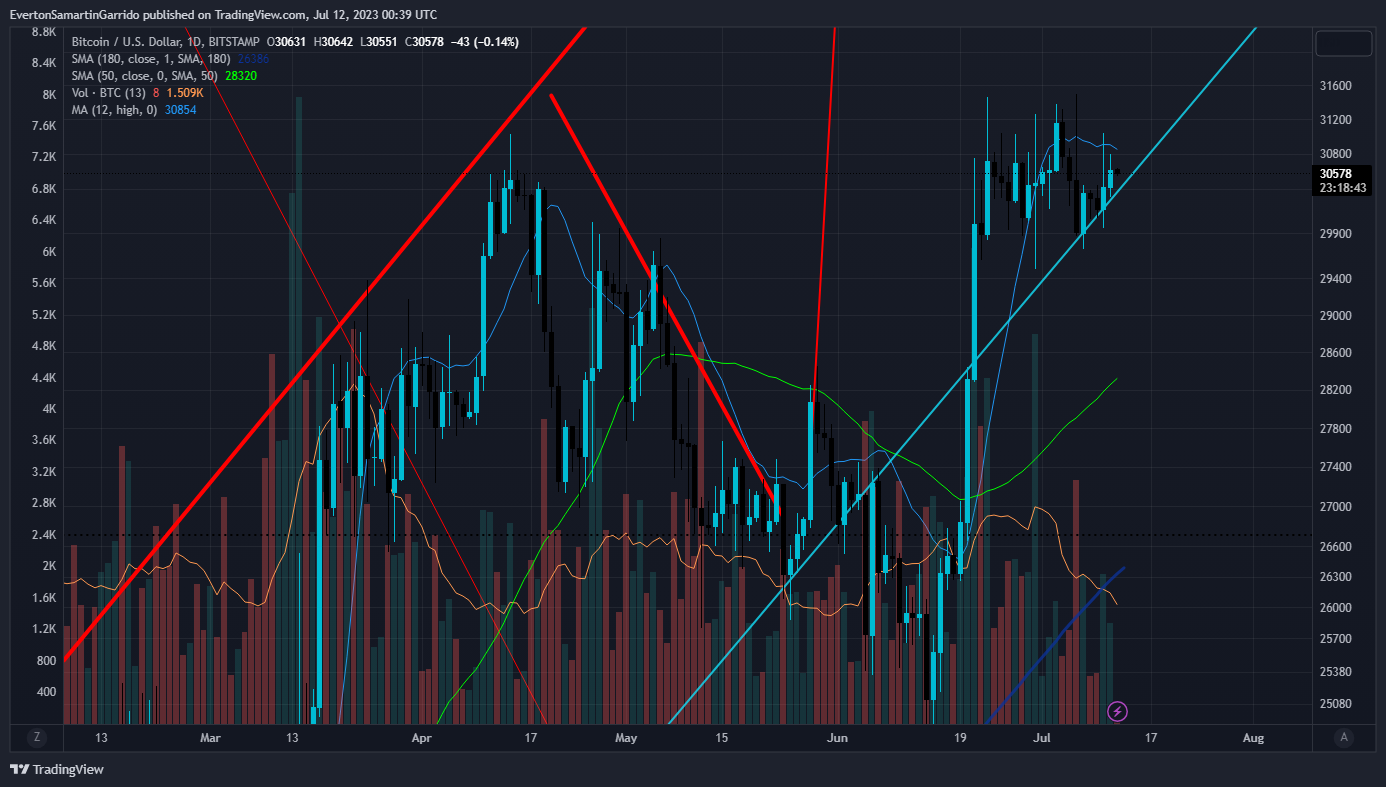This screenshot has height=787, width=1386.
Task: Click the 19 date label on time axis
Action: (960, 739)
